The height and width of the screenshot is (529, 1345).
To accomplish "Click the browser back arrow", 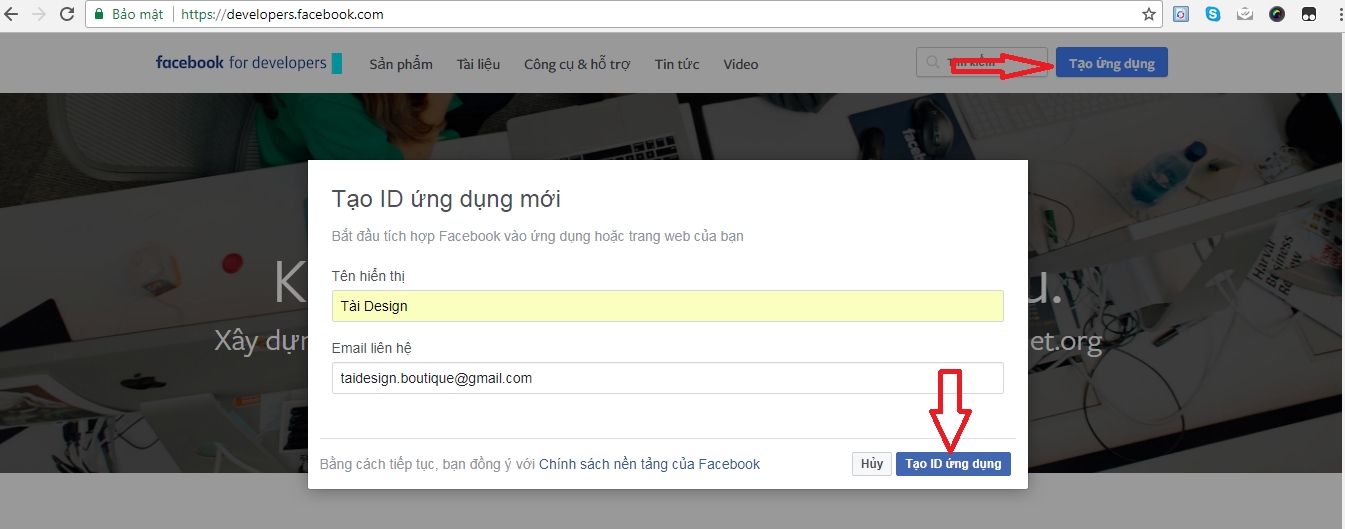I will coord(12,15).
